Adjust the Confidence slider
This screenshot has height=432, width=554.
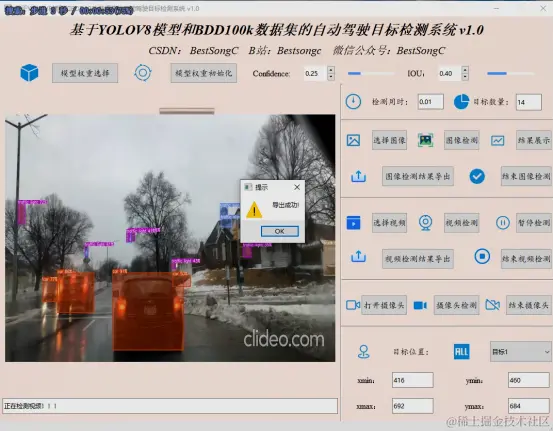pyautogui.click(x=371, y=73)
